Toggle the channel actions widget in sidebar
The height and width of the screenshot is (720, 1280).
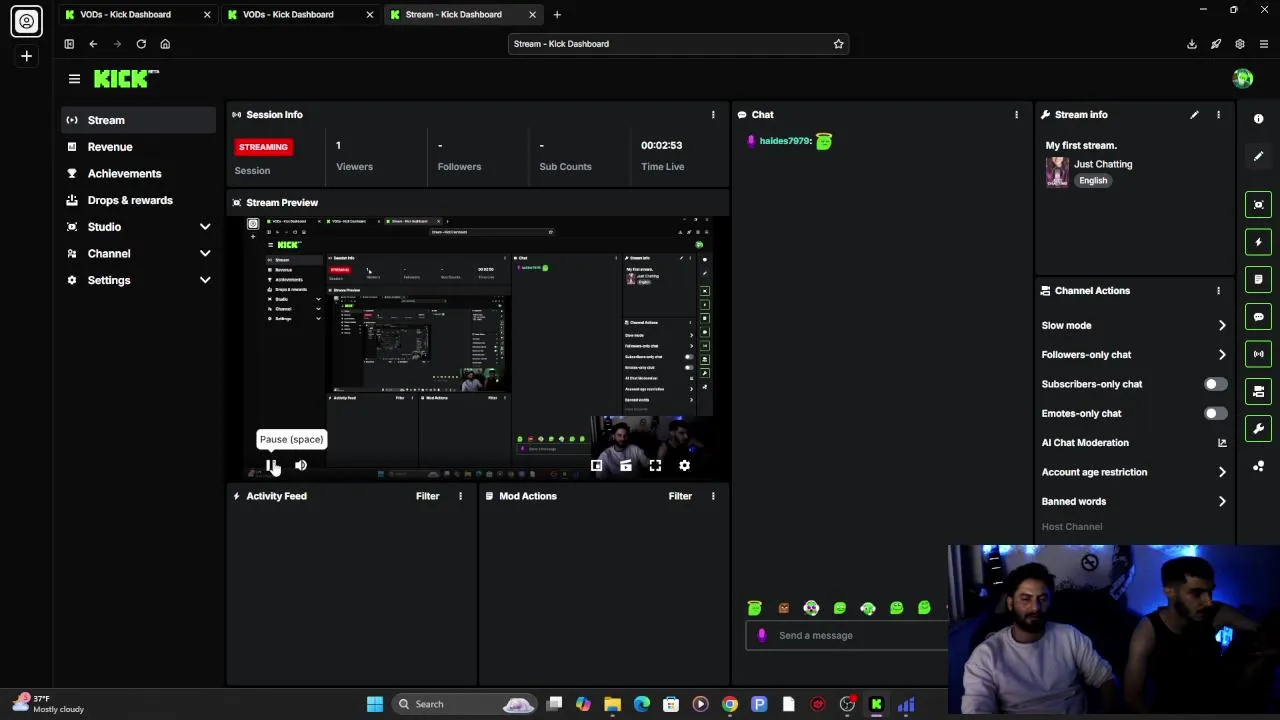[1259, 391]
